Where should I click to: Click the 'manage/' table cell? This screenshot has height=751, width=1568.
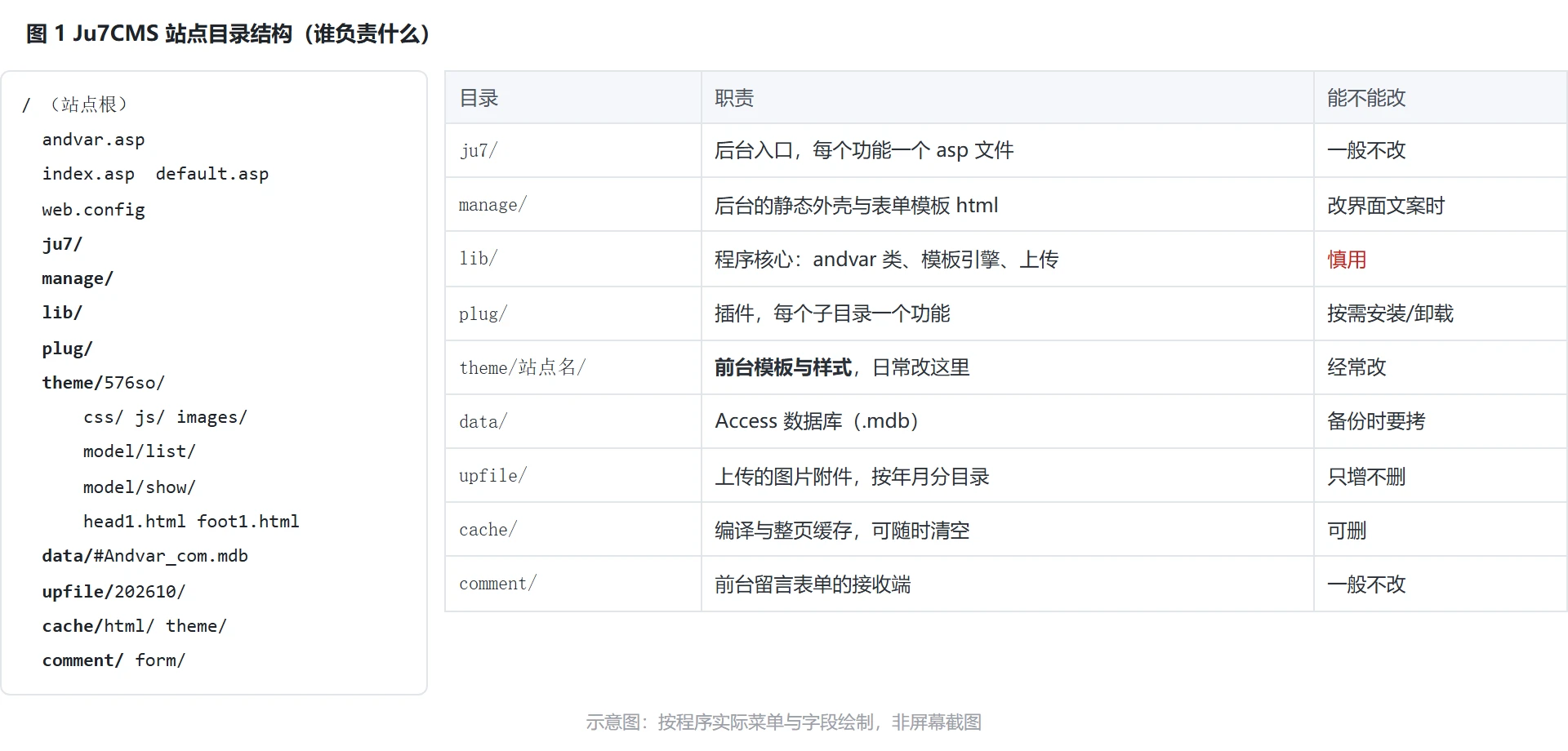tap(573, 205)
